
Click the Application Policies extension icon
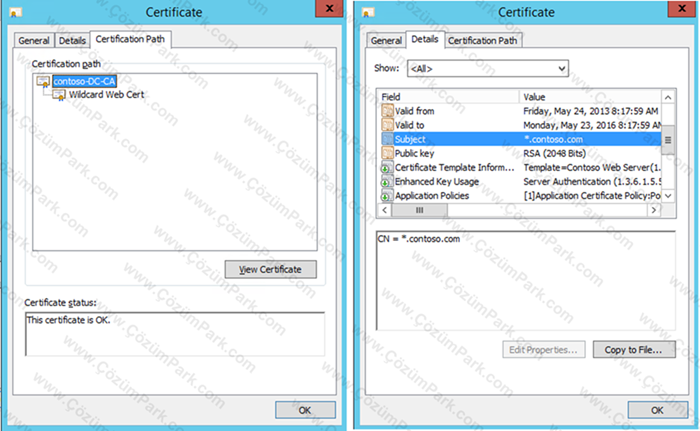[x=386, y=196]
